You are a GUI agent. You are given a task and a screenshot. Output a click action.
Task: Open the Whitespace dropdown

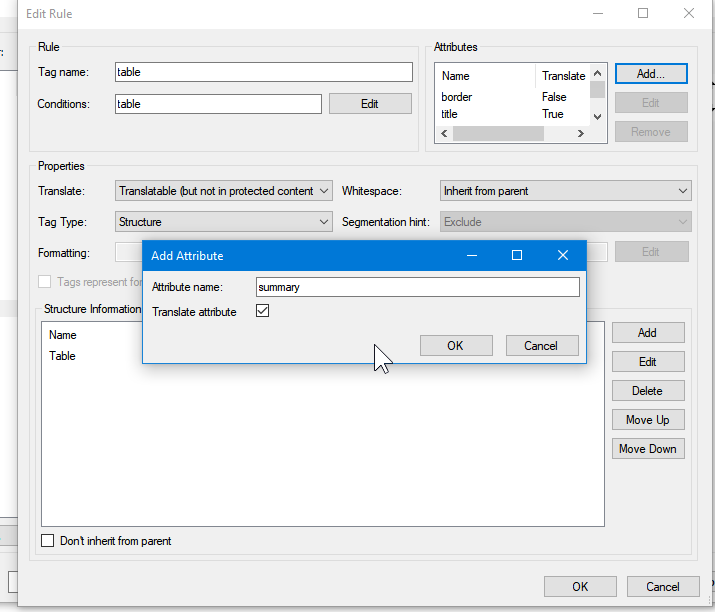pos(565,191)
